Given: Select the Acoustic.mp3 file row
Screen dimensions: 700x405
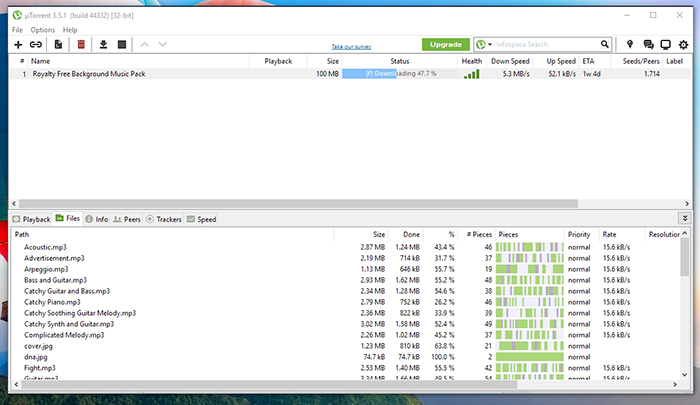Looking at the screenshot, I should point(346,247).
